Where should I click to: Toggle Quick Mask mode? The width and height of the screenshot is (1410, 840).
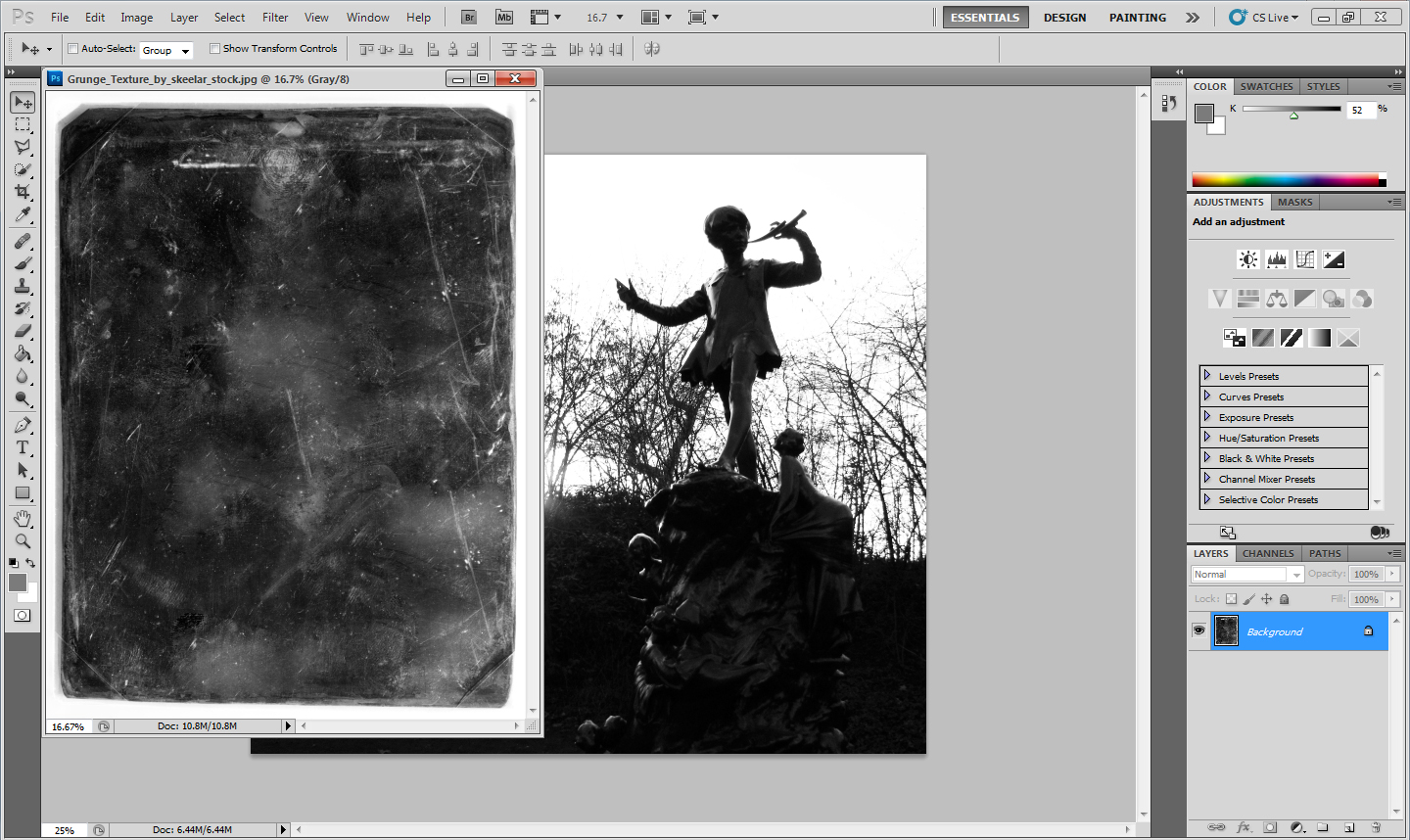[23, 615]
